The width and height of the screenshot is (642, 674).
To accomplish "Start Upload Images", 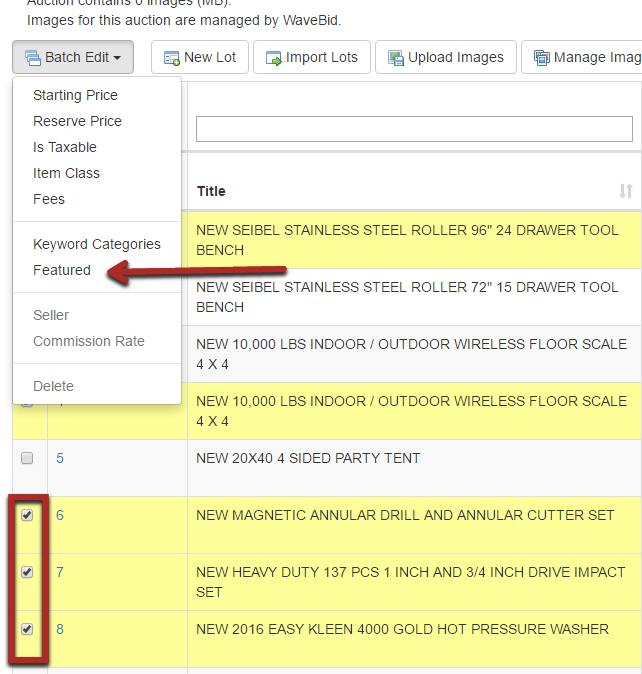I will [x=446, y=57].
